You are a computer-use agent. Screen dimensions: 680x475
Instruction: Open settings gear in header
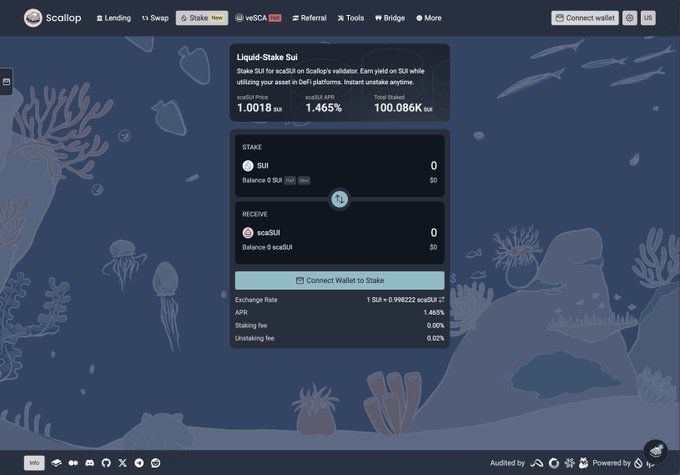(630, 18)
